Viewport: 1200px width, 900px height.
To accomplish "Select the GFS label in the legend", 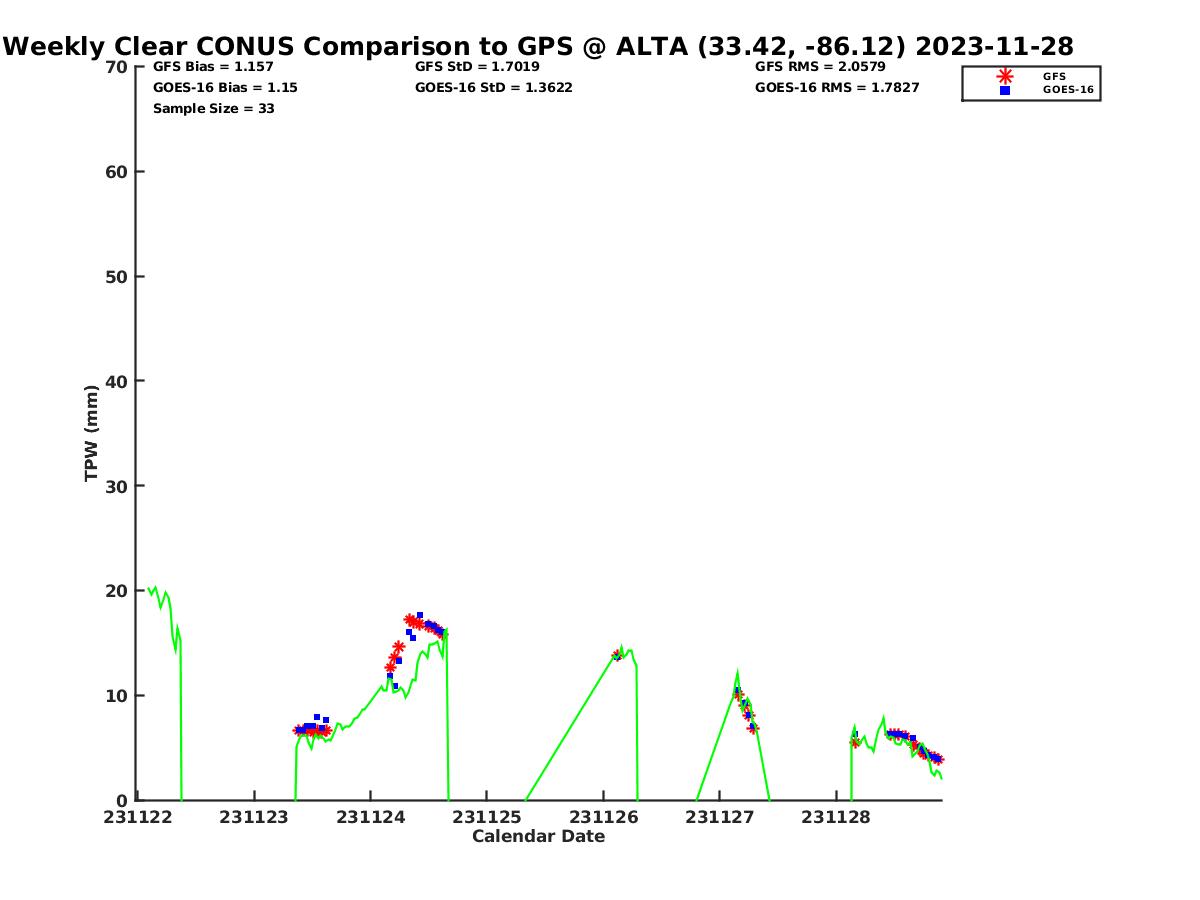I will click(x=1054, y=76).
